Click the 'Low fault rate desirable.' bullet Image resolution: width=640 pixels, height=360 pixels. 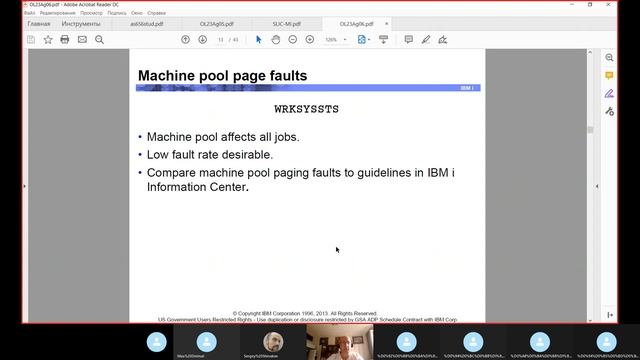[x=210, y=155]
